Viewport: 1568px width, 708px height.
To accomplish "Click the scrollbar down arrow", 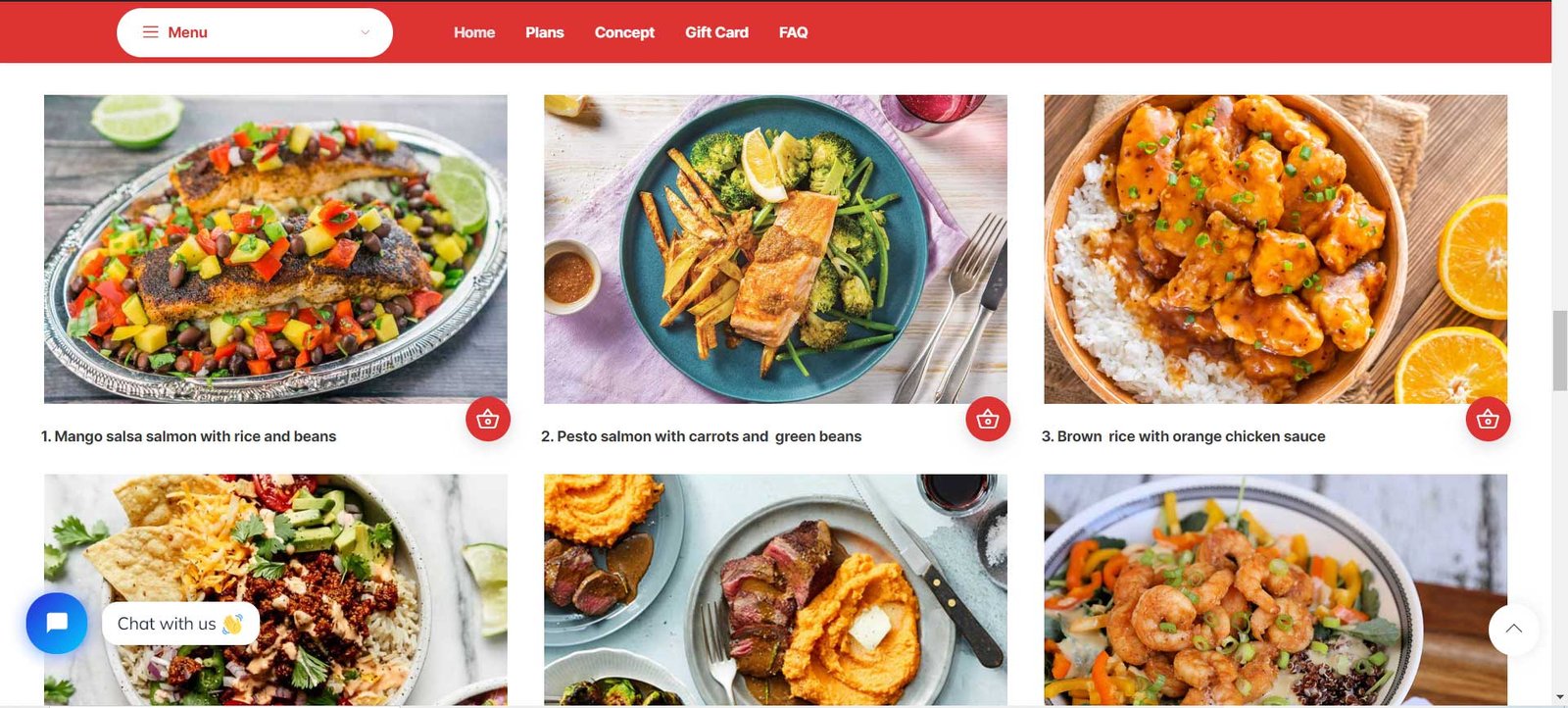I will coord(1559,697).
